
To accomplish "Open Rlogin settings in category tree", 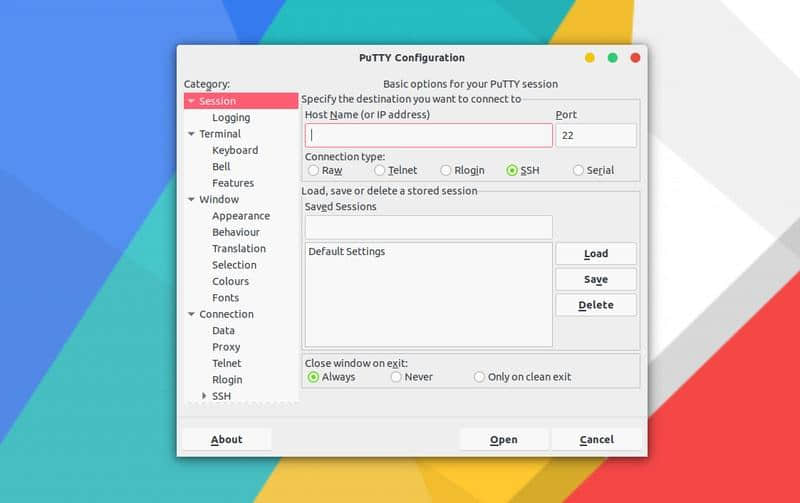I will pos(227,380).
